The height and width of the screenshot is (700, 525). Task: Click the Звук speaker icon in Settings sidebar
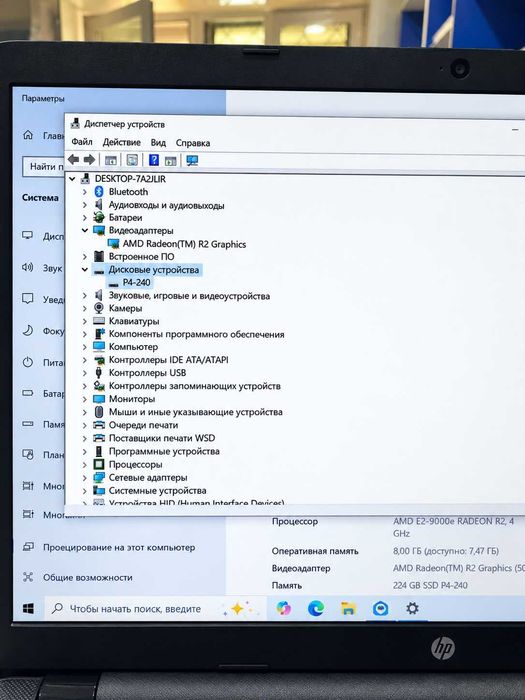[x=28, y=268]
